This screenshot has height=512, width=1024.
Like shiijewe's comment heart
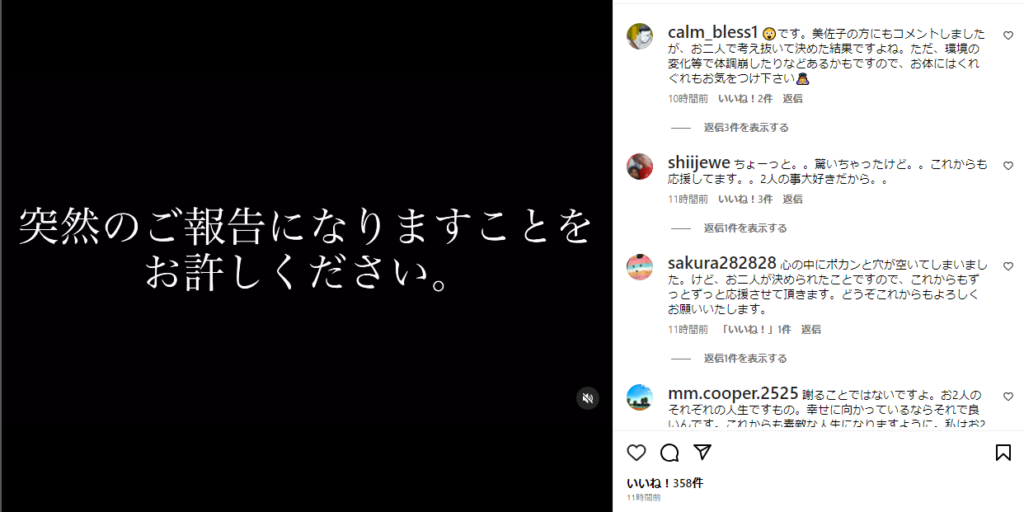click(1008, 166)
